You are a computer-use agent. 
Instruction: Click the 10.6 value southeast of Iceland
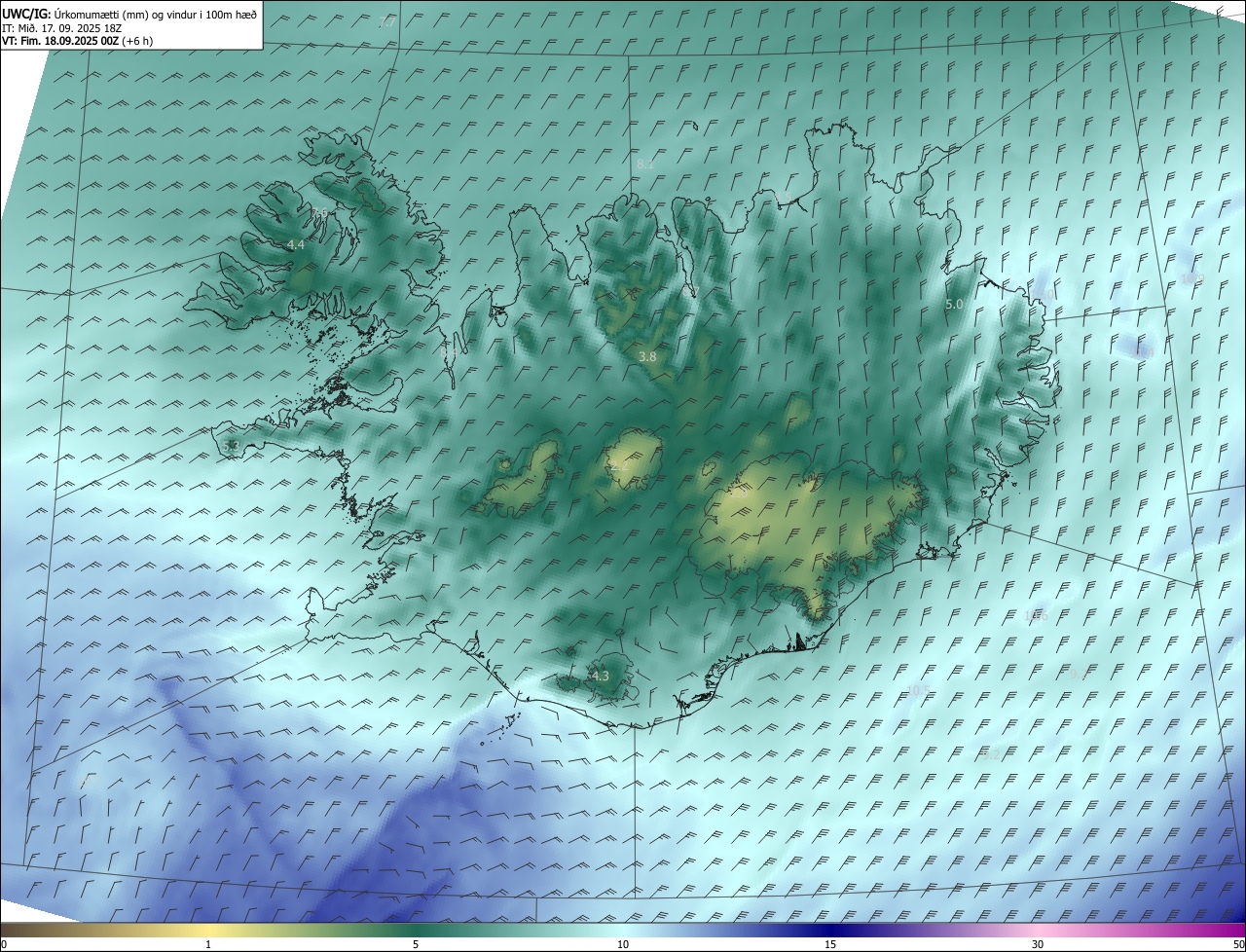pyautogui.click(x=1036, y=615)
